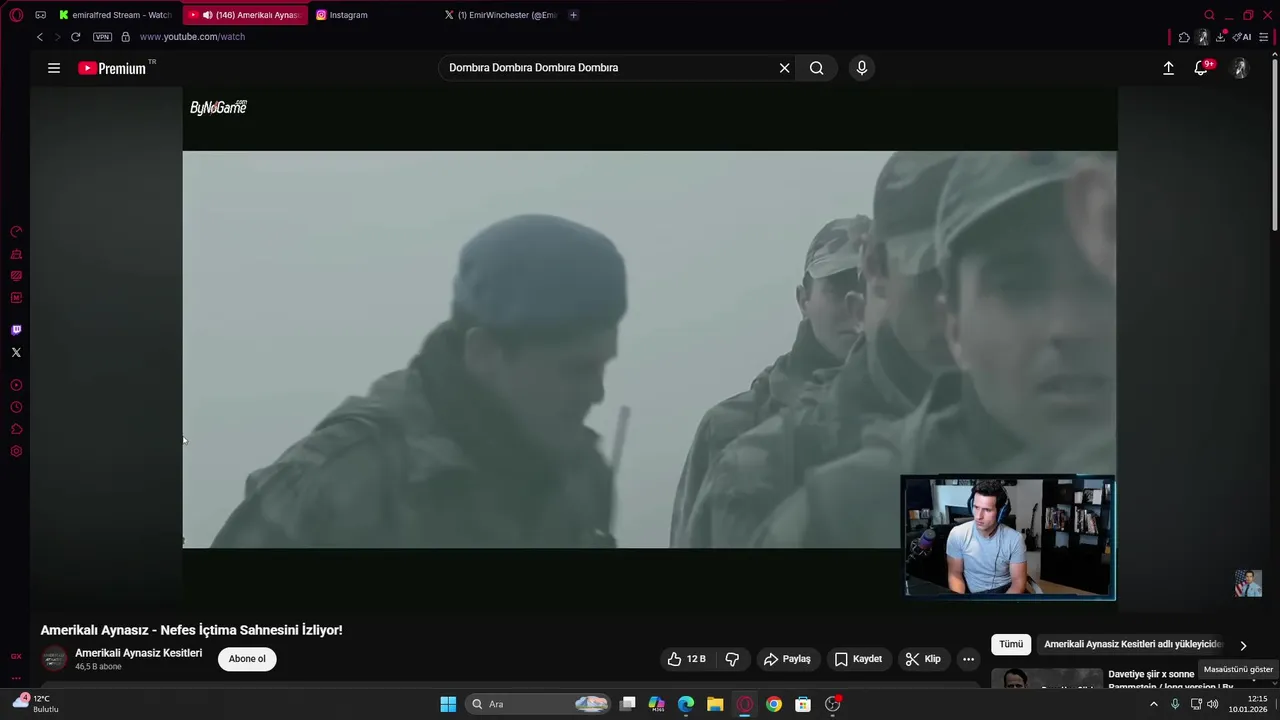The width and height of the screenshot is (1280, 720).
Task: Select Amerikali Aynasiz Kesitleri uploader chip
Action: click(x=1133, y=645)
